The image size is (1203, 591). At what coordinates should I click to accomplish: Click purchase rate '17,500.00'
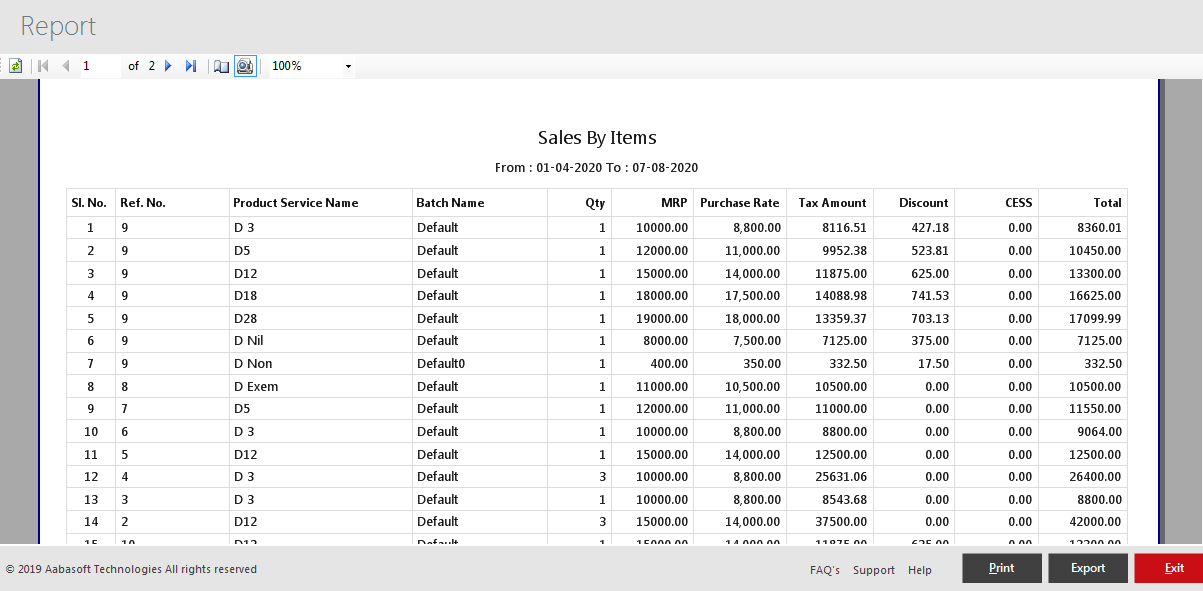tap(752, 296)
